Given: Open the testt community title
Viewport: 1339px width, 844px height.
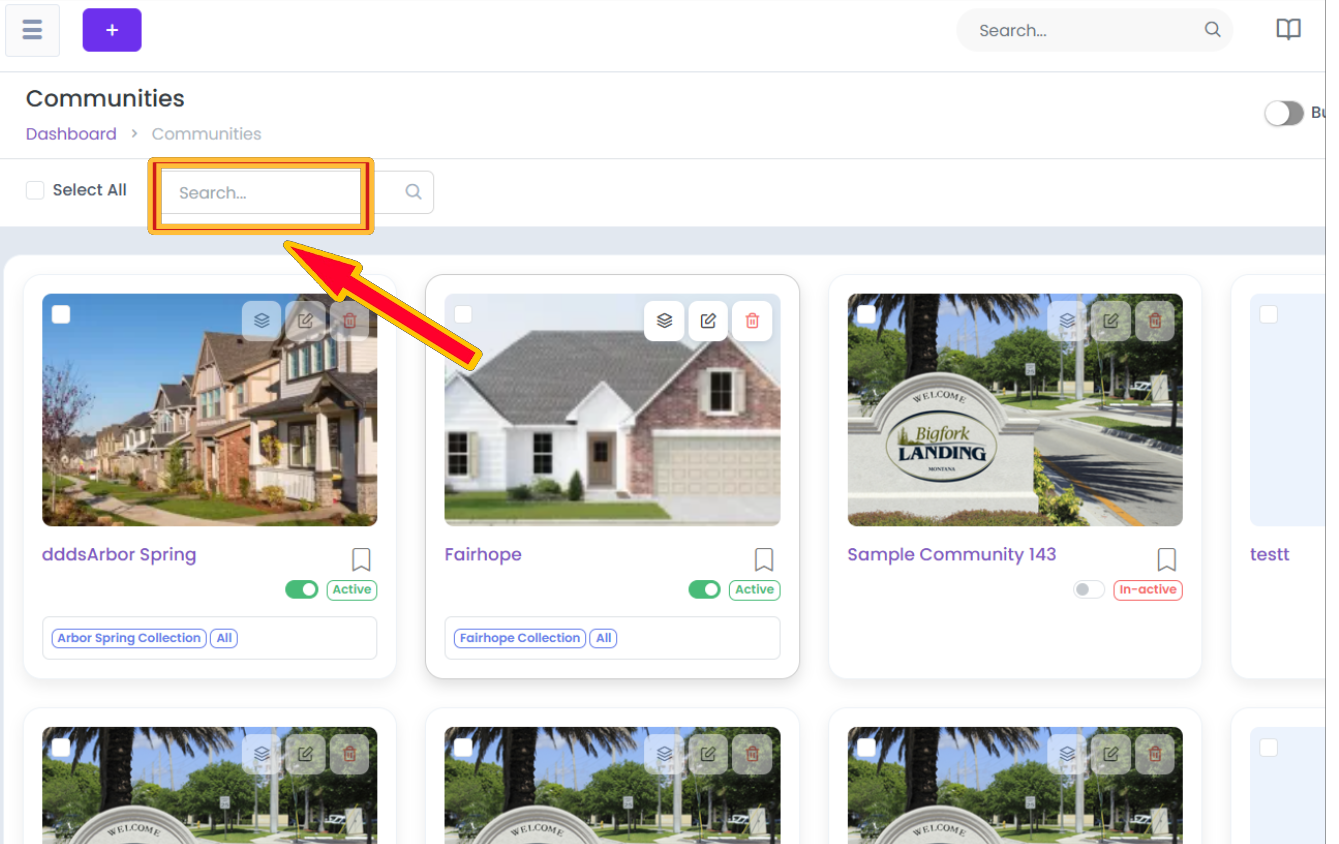Looking at the screenshot, I should coord(1270,555).
